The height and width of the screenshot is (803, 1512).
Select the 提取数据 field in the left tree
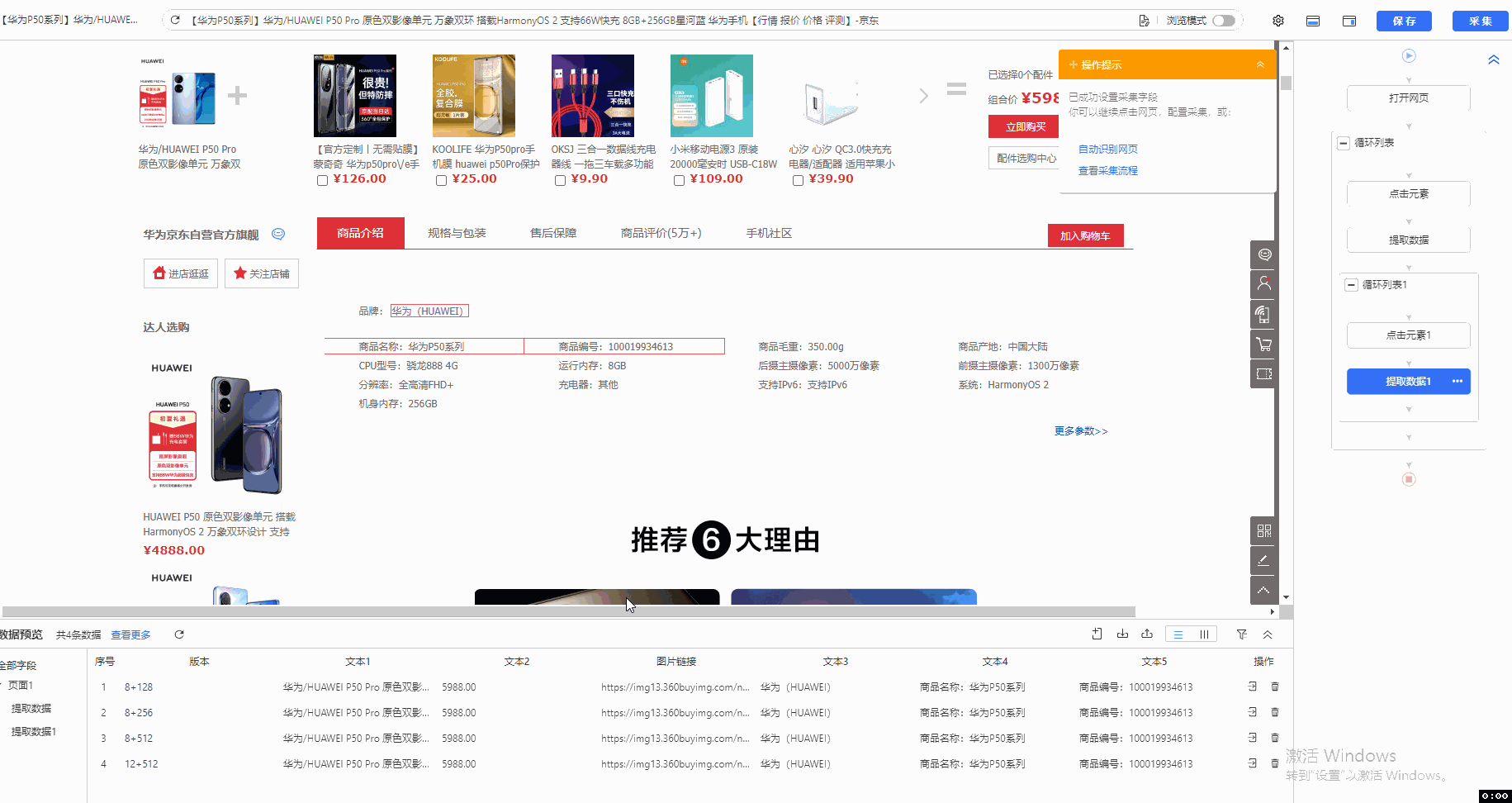tap(31, 708)
